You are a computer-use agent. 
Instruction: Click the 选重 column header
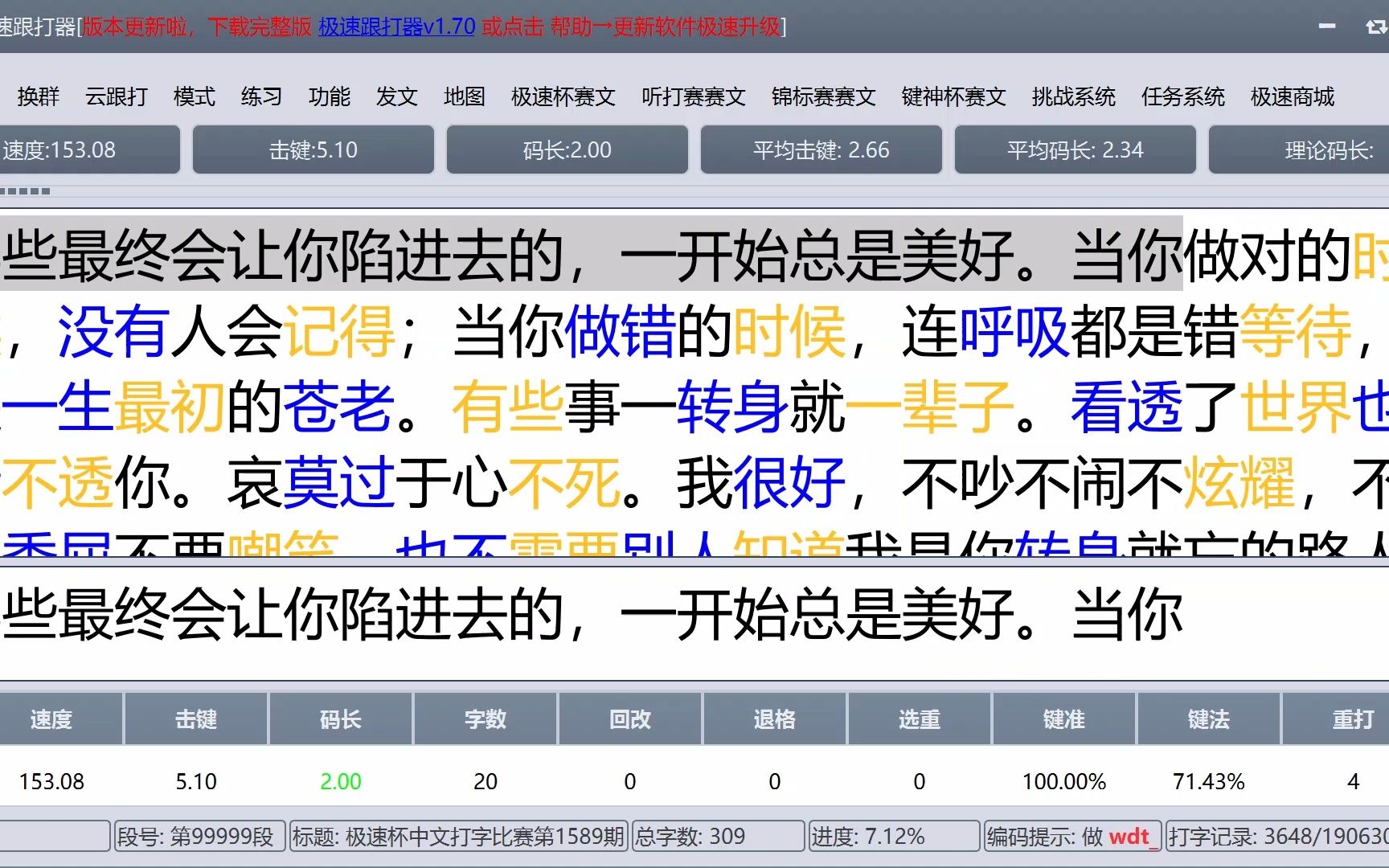pos(920,719)
